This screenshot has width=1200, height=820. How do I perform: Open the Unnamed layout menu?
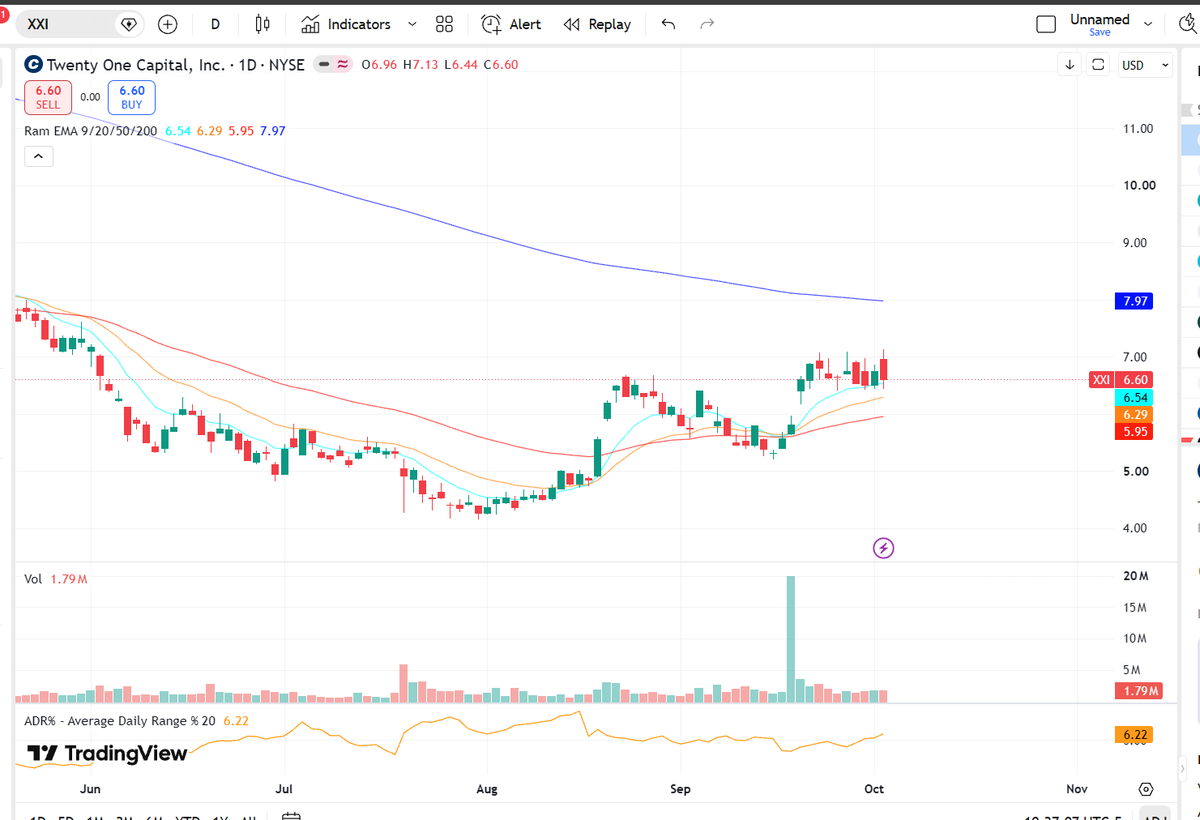[x=1100, y=19]
